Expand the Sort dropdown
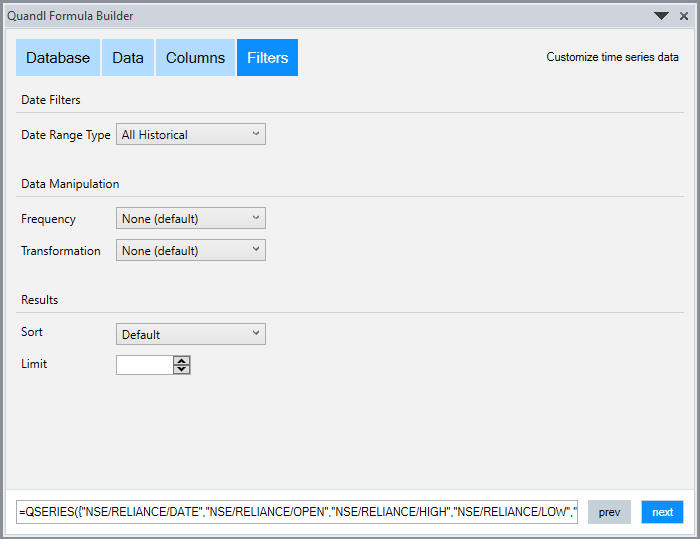This screenshot has width=700, height=539. click(191, 334)
